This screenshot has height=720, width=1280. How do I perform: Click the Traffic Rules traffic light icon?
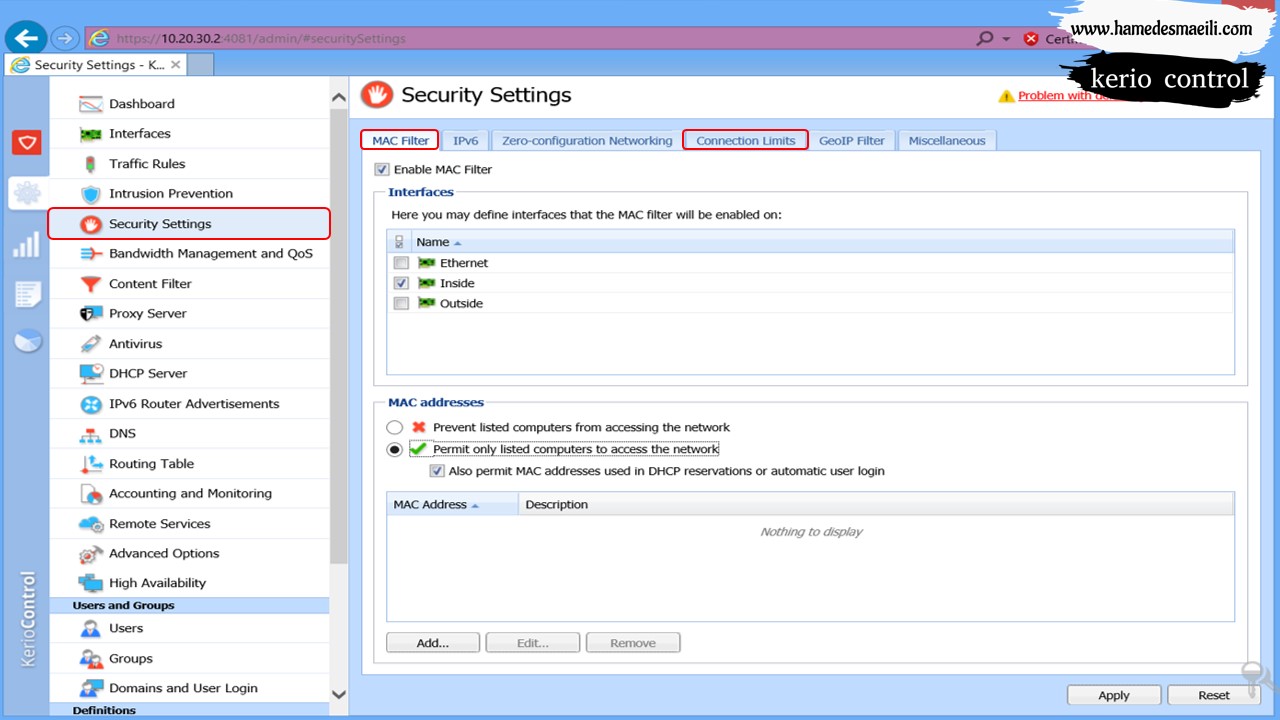pyautogui.click(x=91, y=164)
